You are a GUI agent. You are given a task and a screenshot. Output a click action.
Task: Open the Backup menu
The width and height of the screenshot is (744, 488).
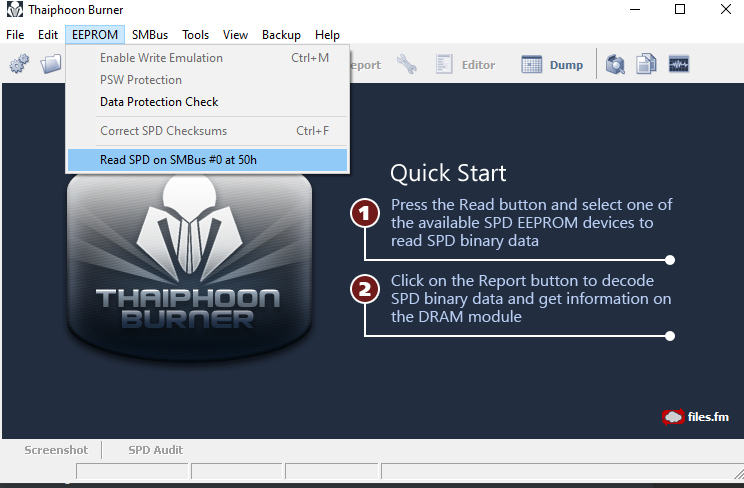click(281, 35)
